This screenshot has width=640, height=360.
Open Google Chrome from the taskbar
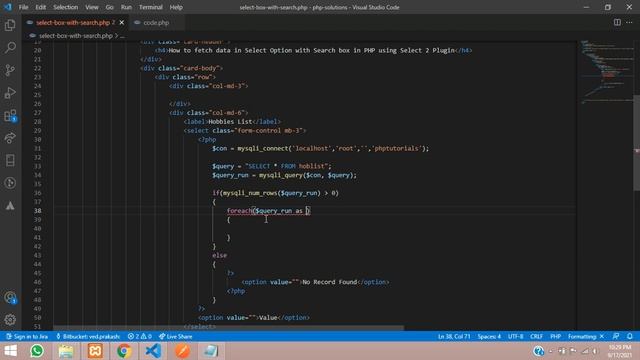pos(124,351)
